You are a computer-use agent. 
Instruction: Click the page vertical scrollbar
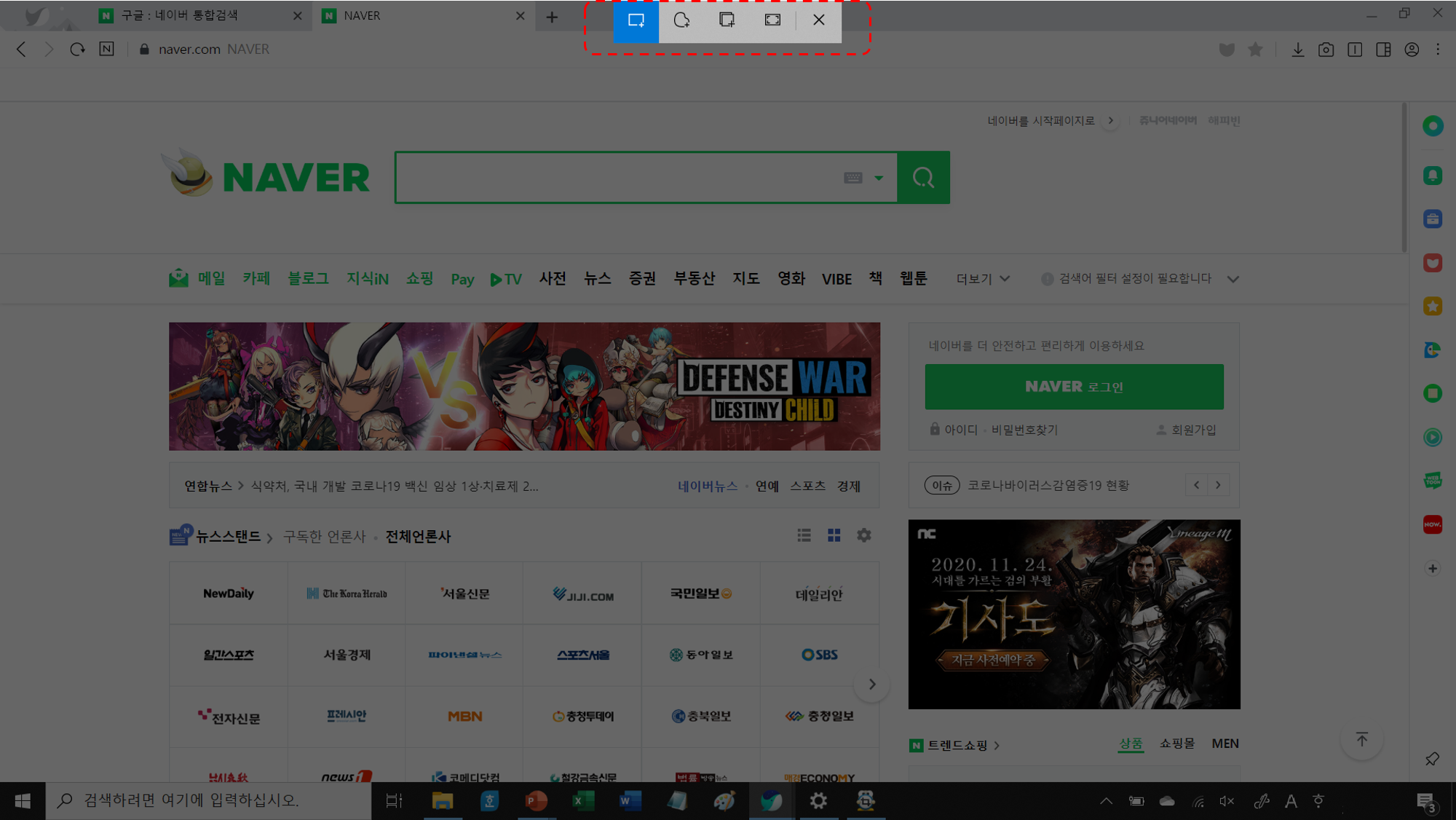tap(1404, 178)
